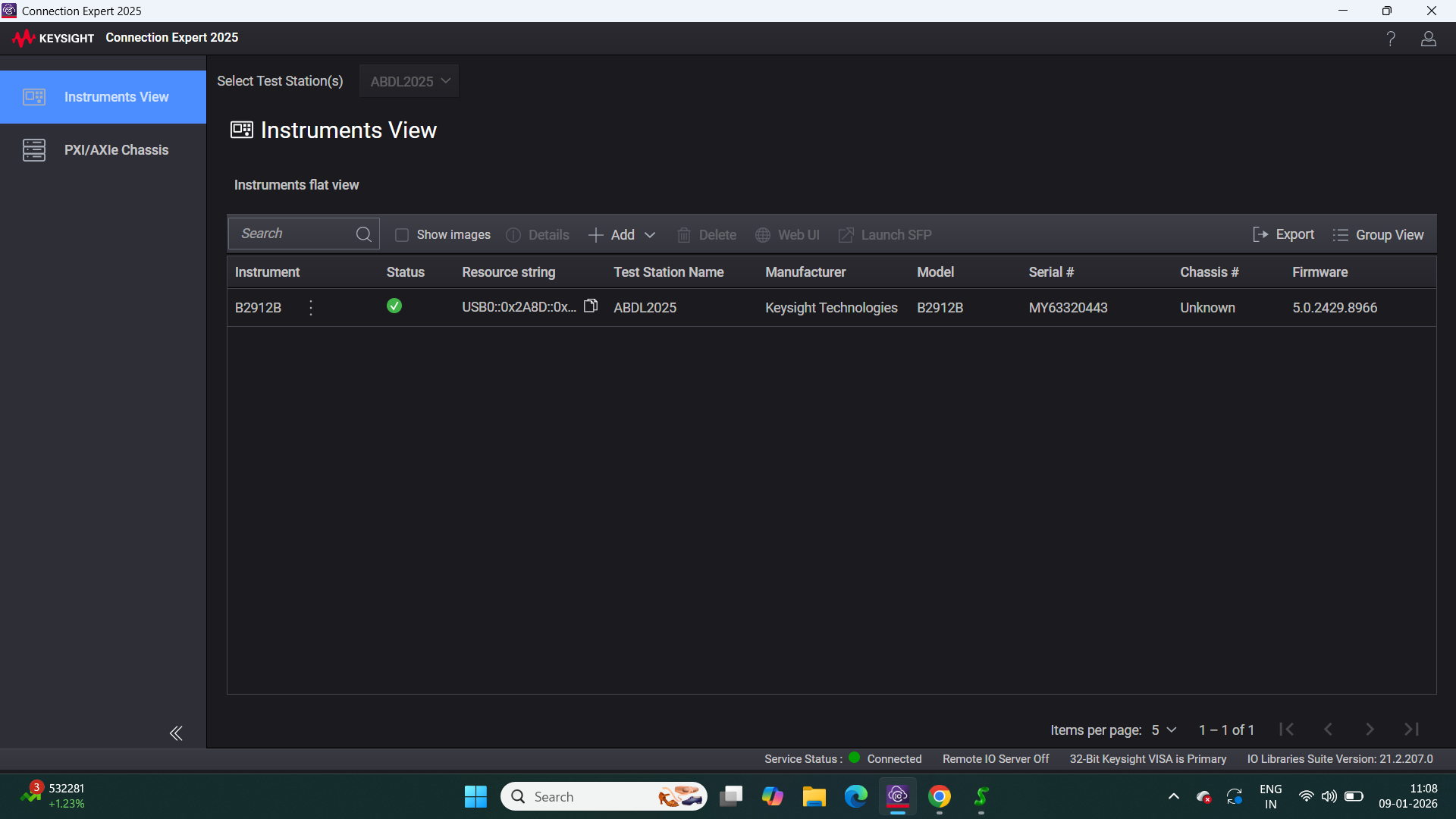Image resolution: width=1456 pixels, height=819 pixels.
Task: Click the user account icon
Action: 1428,39
